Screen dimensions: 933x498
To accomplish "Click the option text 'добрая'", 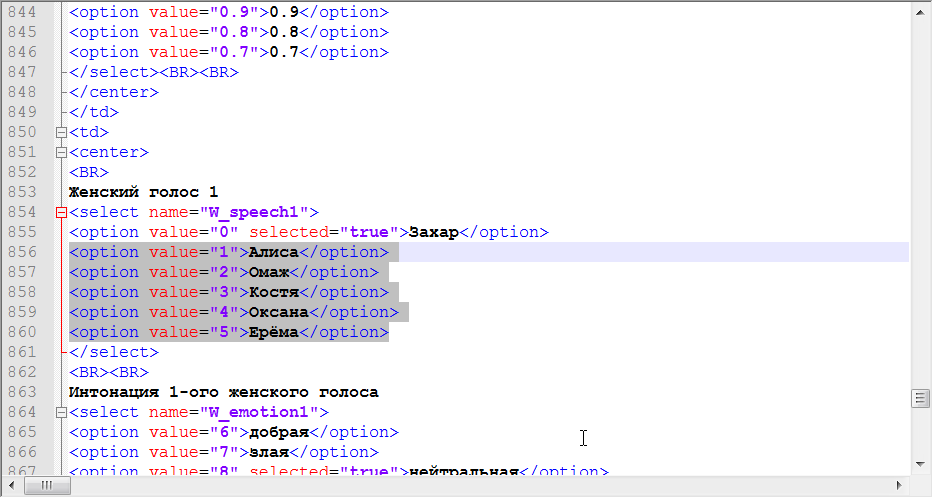I will (278, 432).
